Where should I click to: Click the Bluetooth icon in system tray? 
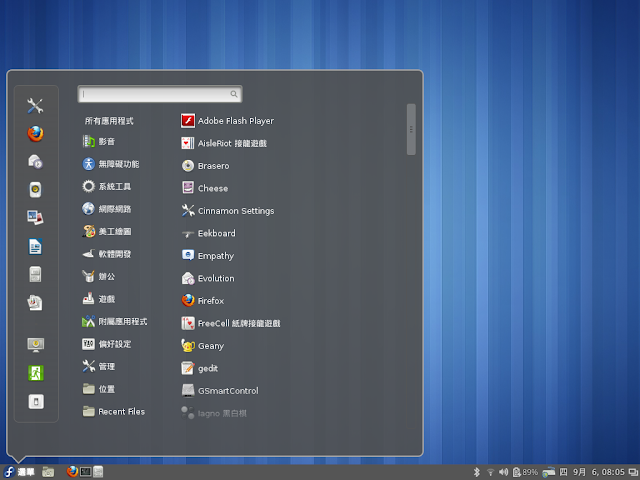(476, 471)
